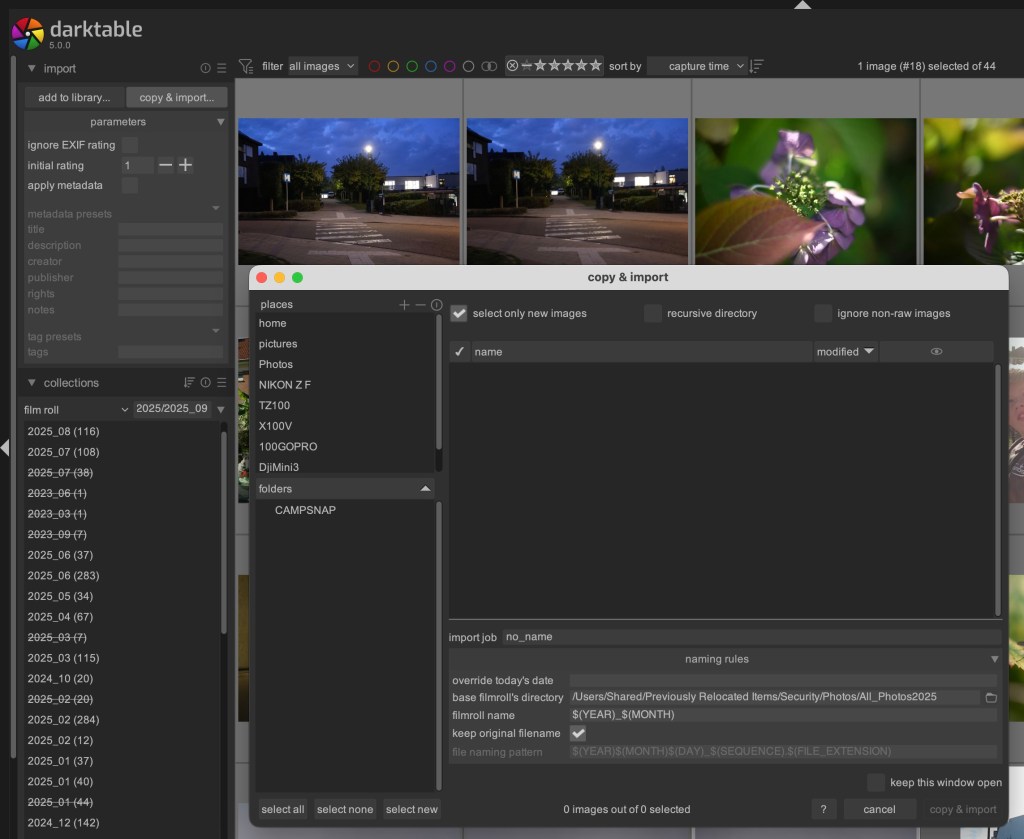The width and height of the screenshot is (1024, 839).
Task: Increase initial rating with plus button
Action: click(x=185, y=165)
